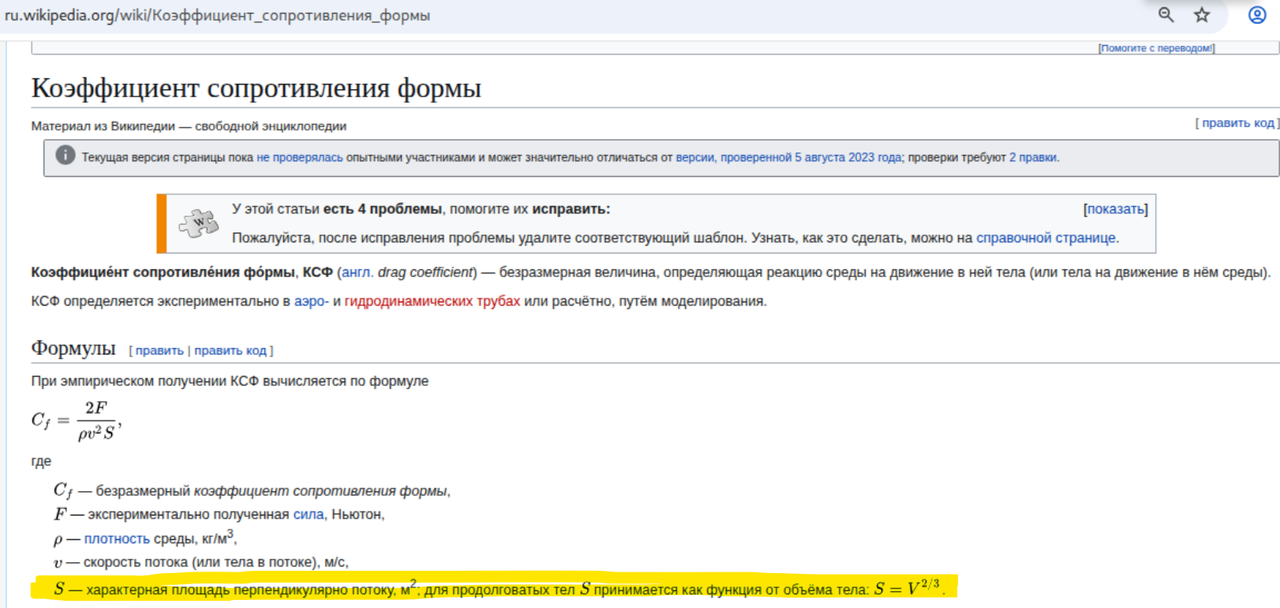Open the 'не проверялась' link

(299, 157)
